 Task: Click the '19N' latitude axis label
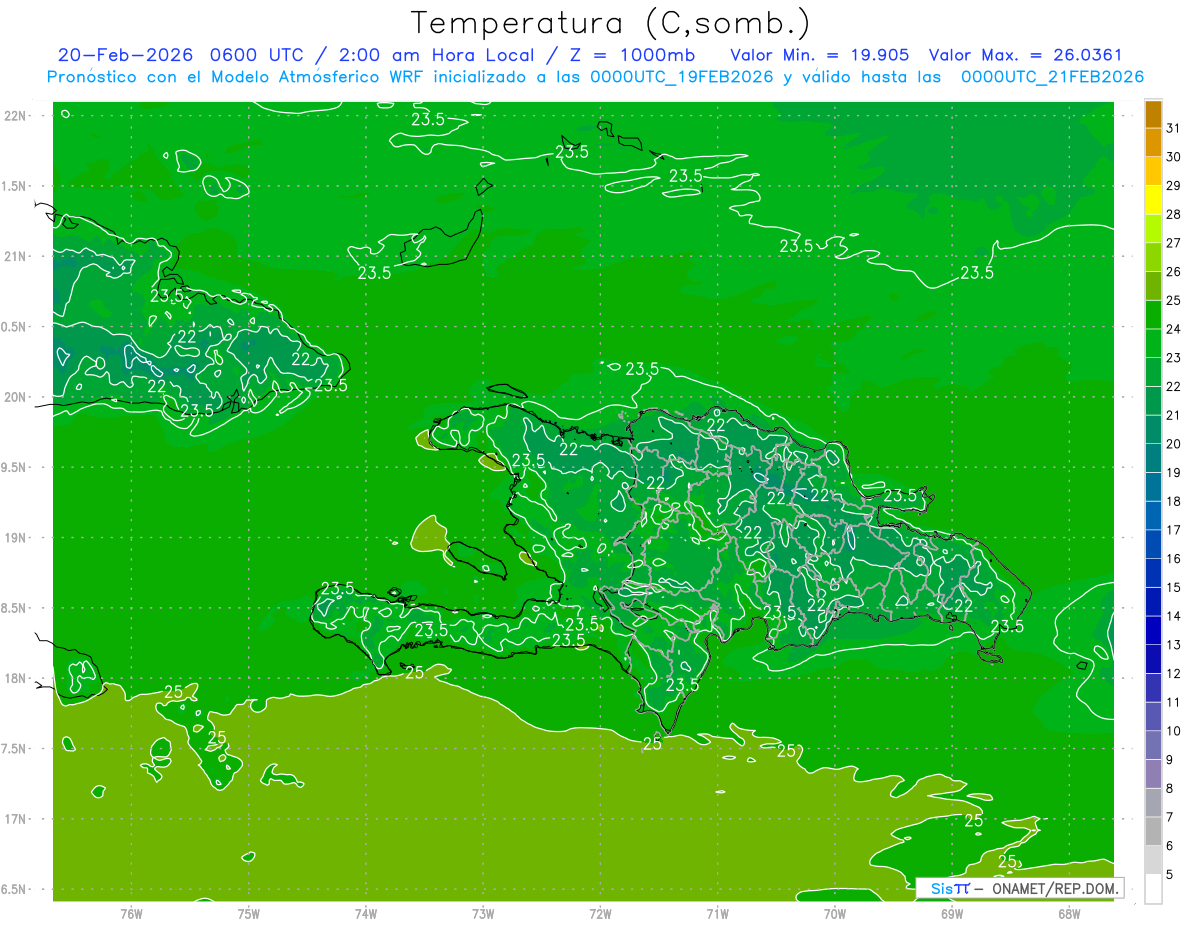pyautogui.click(x=16, y=537)
